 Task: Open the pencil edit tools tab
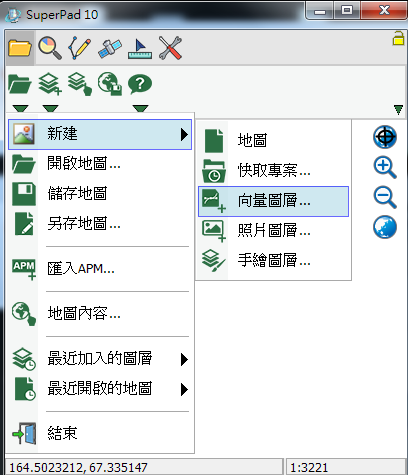[x=80, y=48]
